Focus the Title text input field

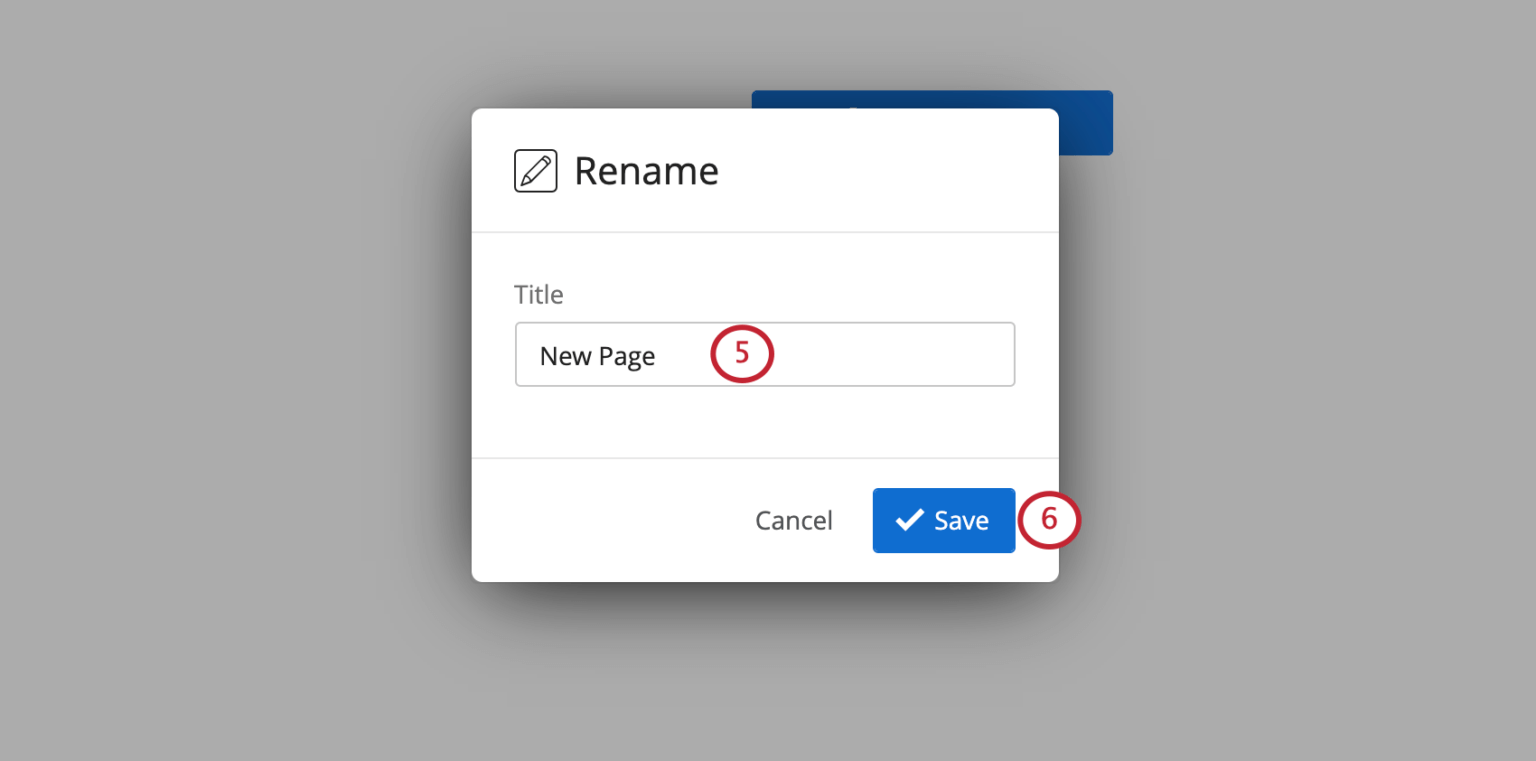click(860, 354)
